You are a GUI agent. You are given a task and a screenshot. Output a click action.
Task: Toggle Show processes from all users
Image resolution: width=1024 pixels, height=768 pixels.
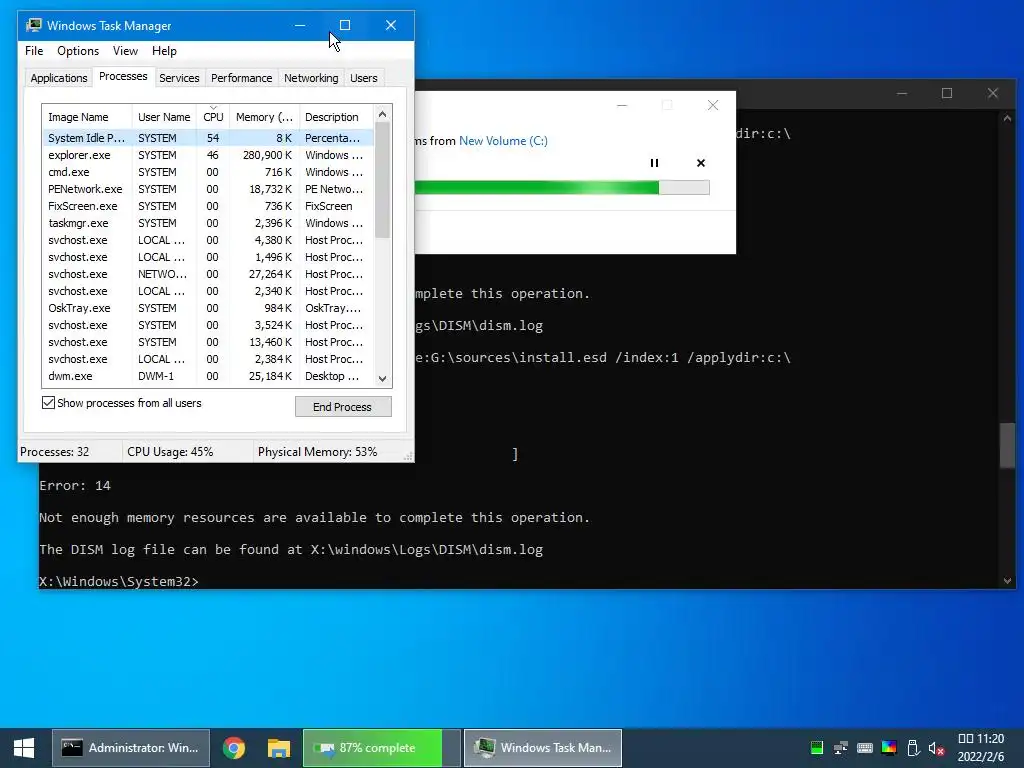[x=48, y=403]
